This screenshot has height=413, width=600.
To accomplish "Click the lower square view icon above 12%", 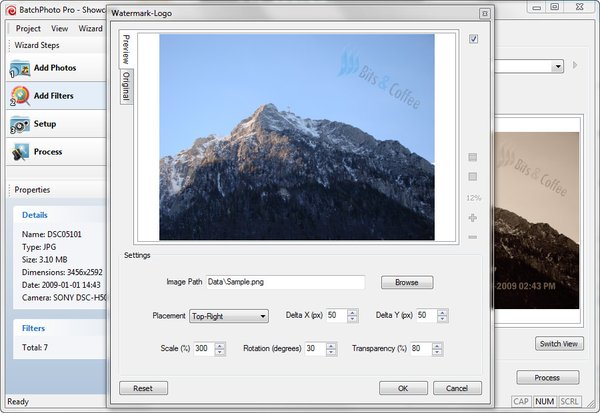I will [473, 176].
